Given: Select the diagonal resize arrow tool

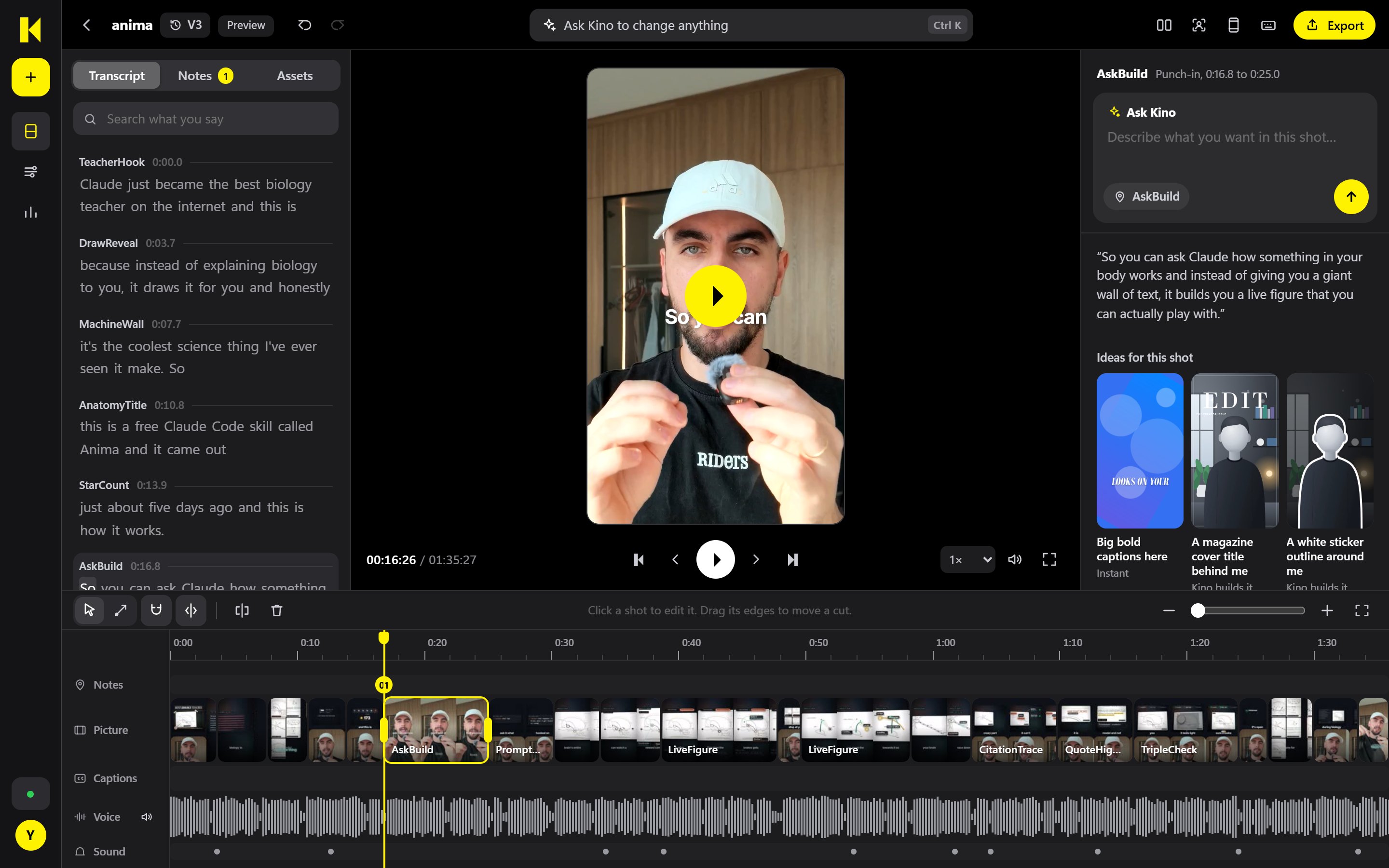Looking at the screenshot, I should click(x=121, y=610).
